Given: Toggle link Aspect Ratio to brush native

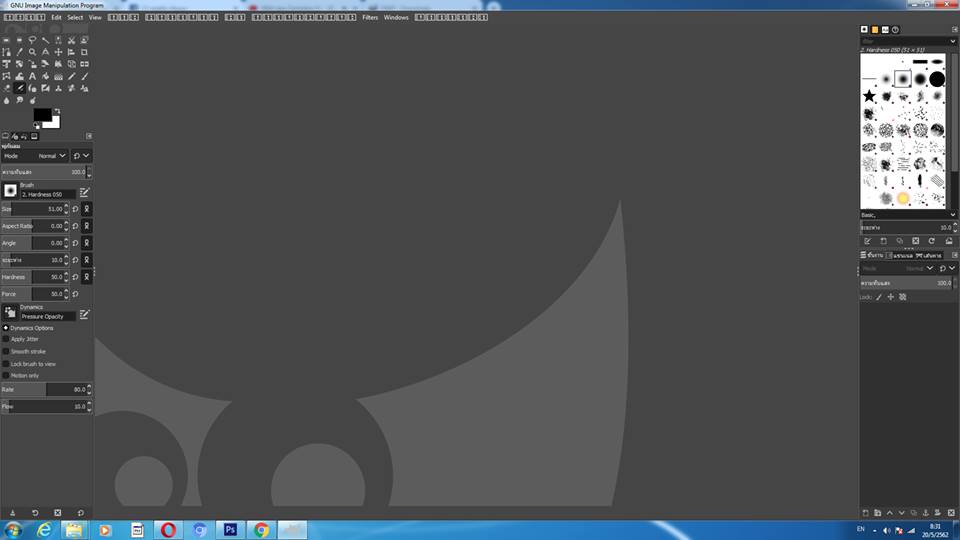Looking at the screenshot, I should tap(86, 226).
